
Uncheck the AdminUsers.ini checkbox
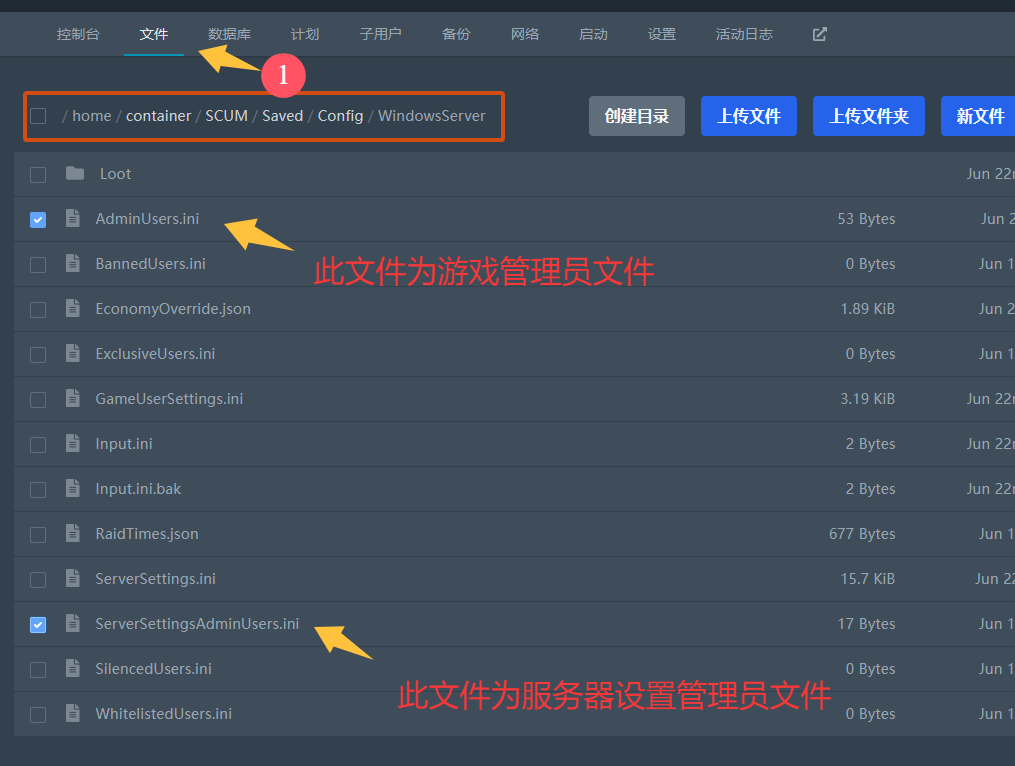[x=38, y=219]
